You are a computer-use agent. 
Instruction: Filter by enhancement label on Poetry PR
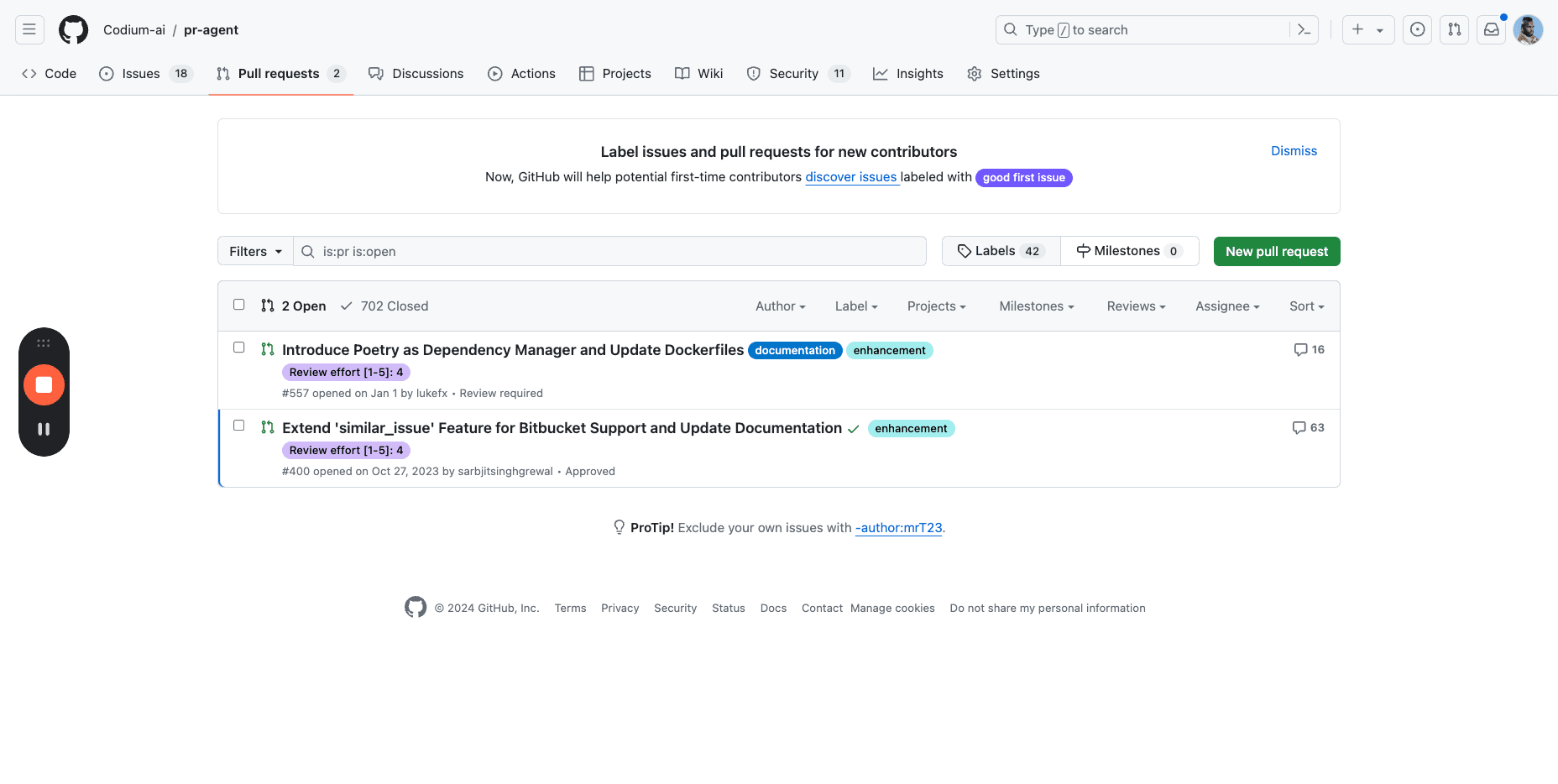[x=890, y=351]
